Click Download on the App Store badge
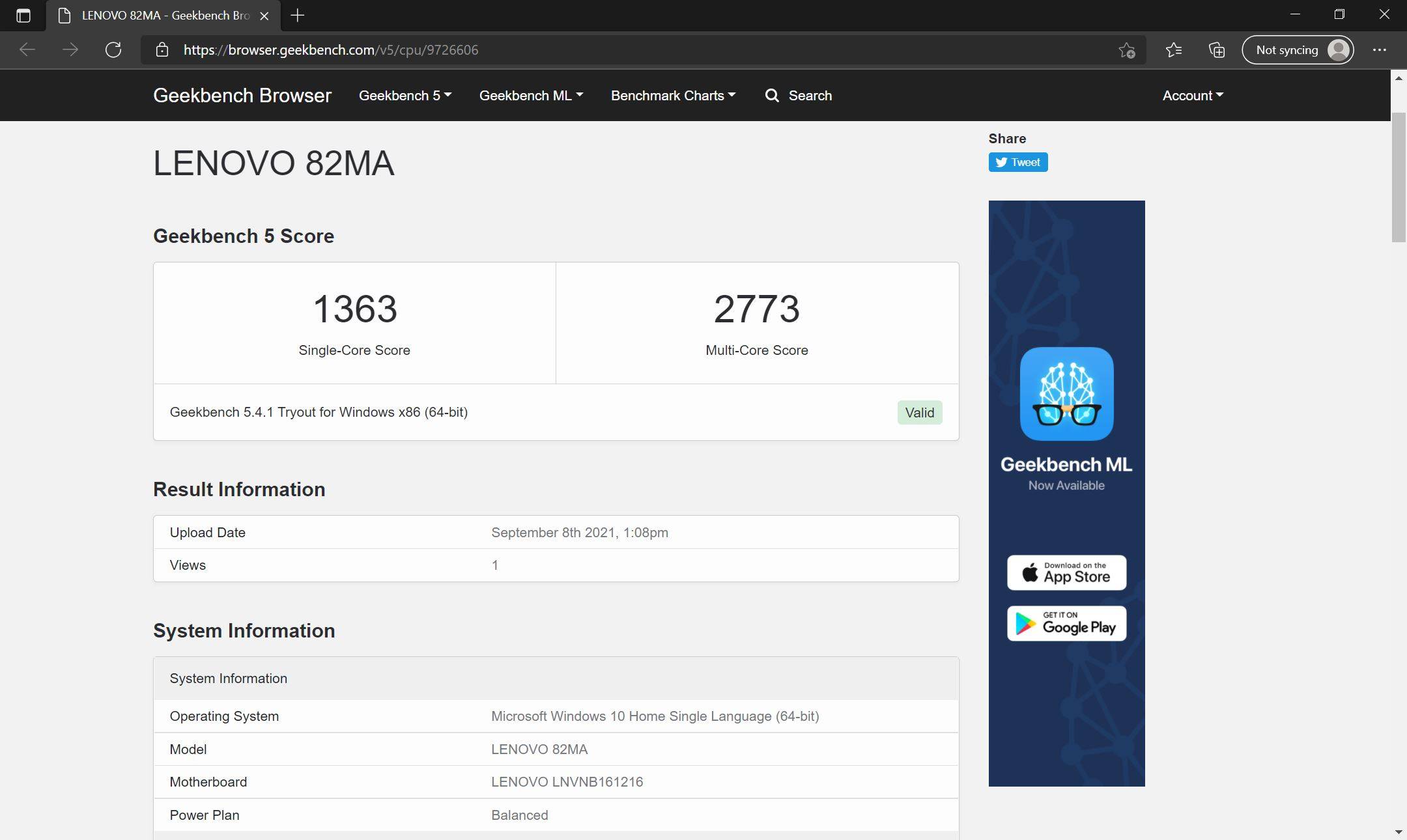The height and width of the screenshot is (840, 1407). 1066,572
